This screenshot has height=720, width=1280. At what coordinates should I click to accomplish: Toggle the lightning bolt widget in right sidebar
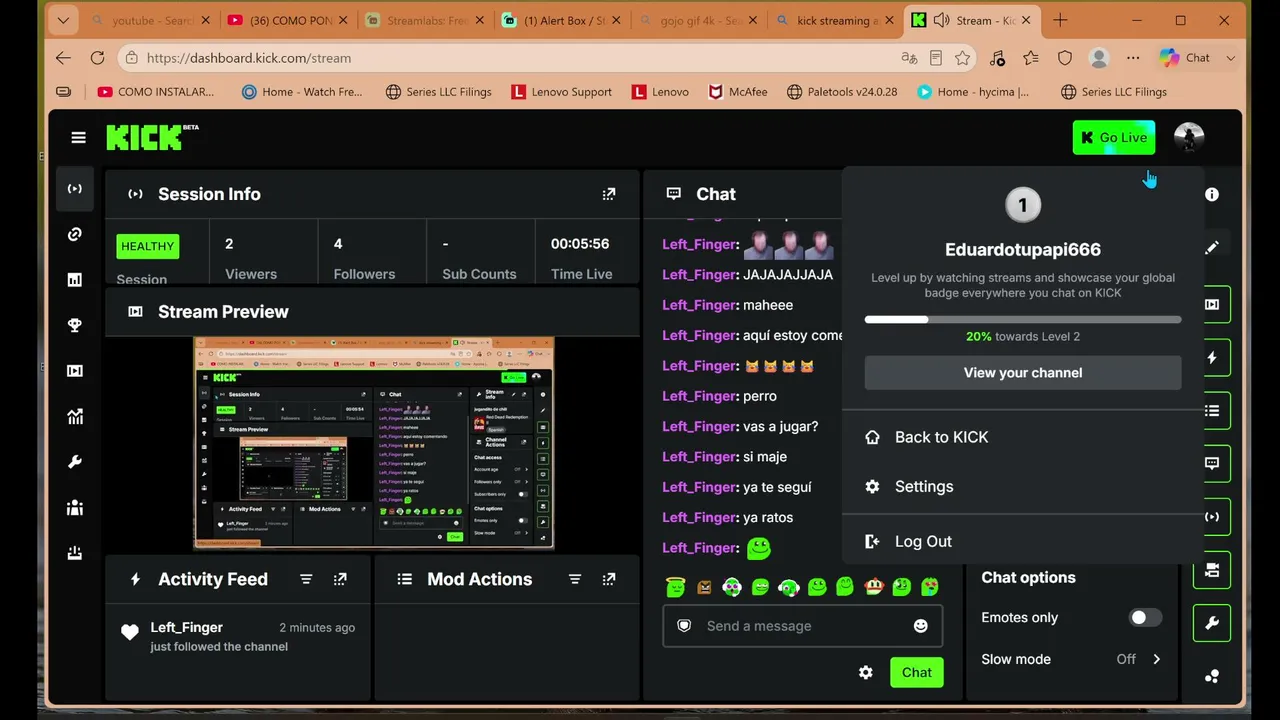click(1212, 358)
